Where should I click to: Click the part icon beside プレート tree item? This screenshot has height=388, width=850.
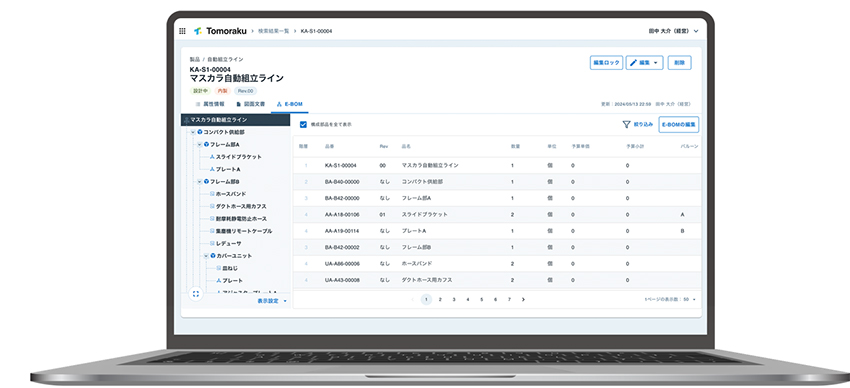tap(218, 281)
